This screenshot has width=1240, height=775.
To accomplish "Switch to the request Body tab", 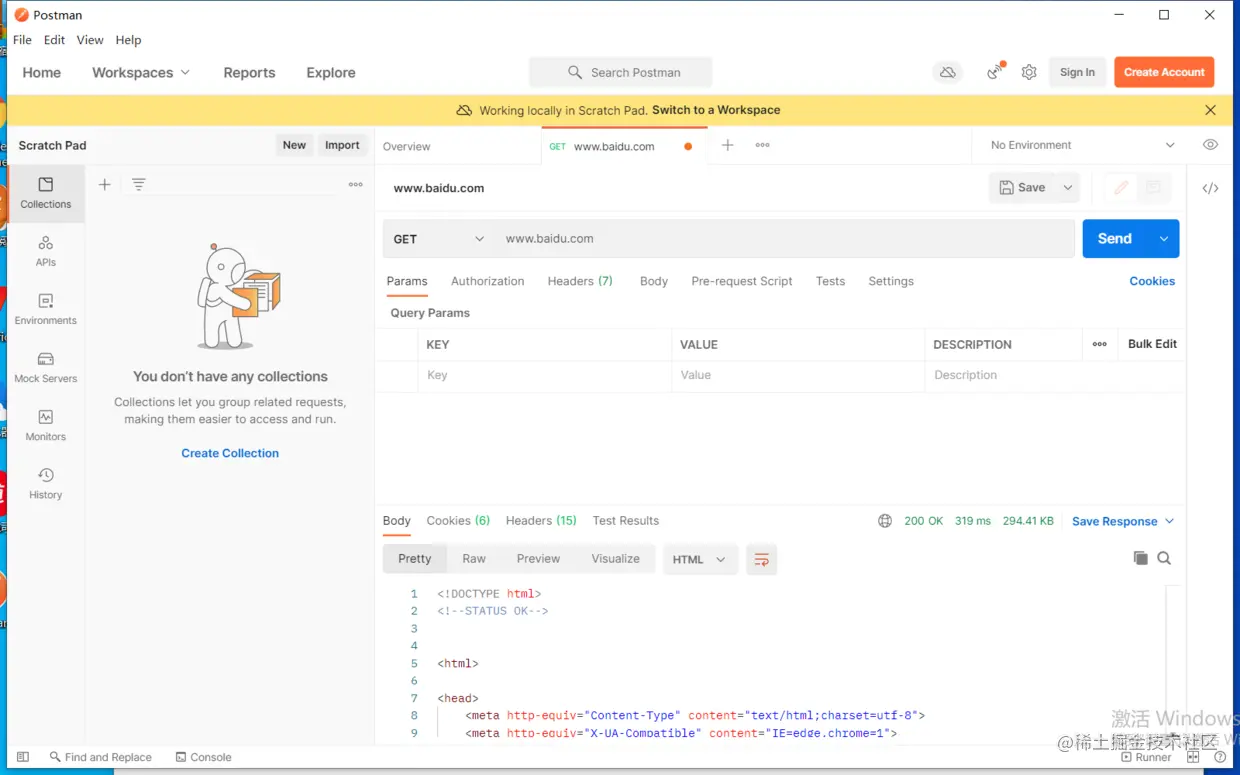I will tap(654, 281).
